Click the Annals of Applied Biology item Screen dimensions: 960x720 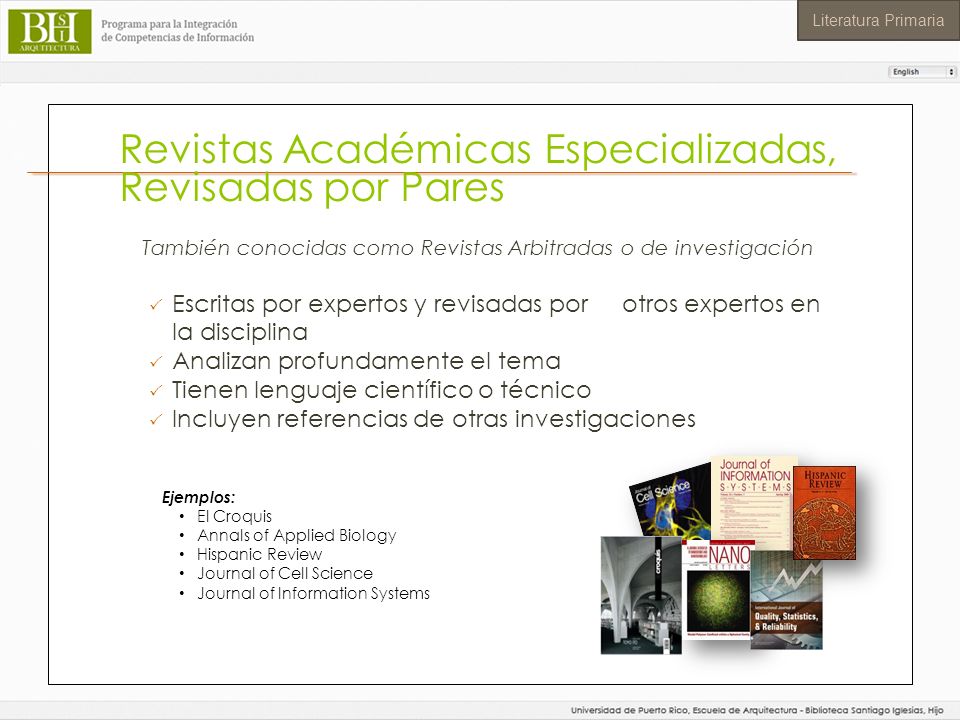[x=296, y=536]
